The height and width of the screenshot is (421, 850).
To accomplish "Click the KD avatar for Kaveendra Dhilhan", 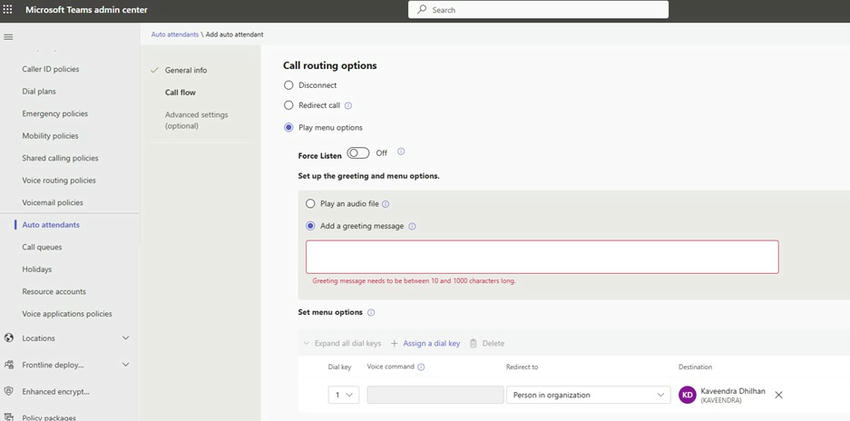I will [x=687, y=395].
